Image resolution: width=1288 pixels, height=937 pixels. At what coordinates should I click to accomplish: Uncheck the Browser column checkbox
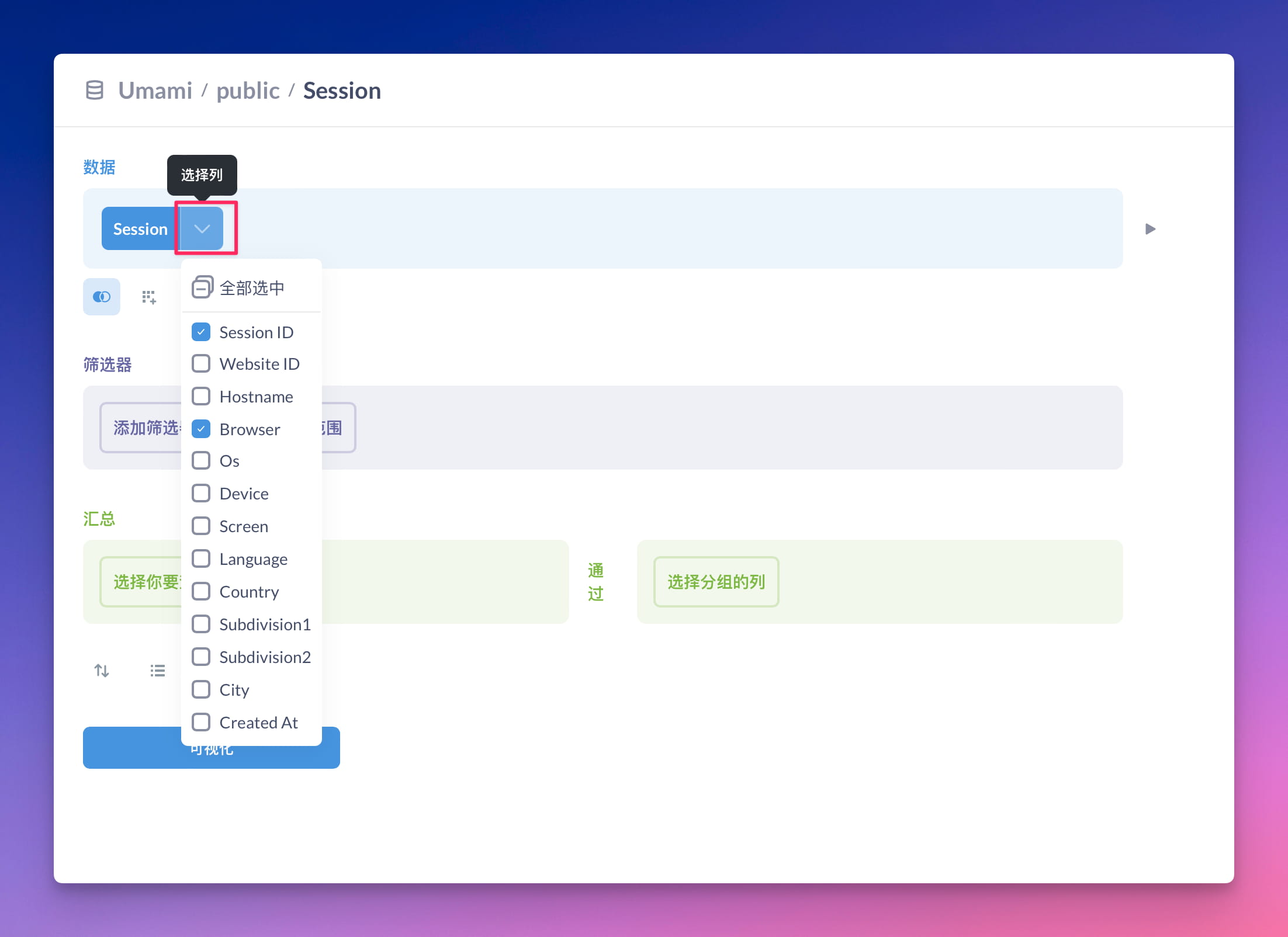[x=201, y=429]
